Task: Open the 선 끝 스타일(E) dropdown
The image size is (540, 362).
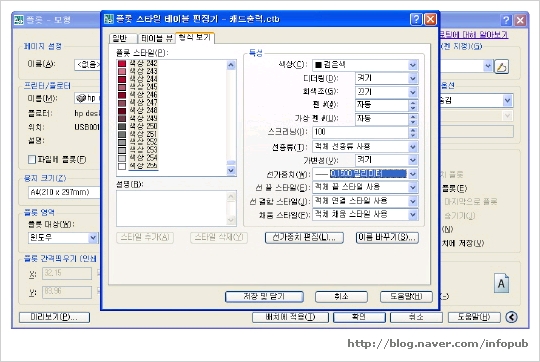Action: coord(413,187)
